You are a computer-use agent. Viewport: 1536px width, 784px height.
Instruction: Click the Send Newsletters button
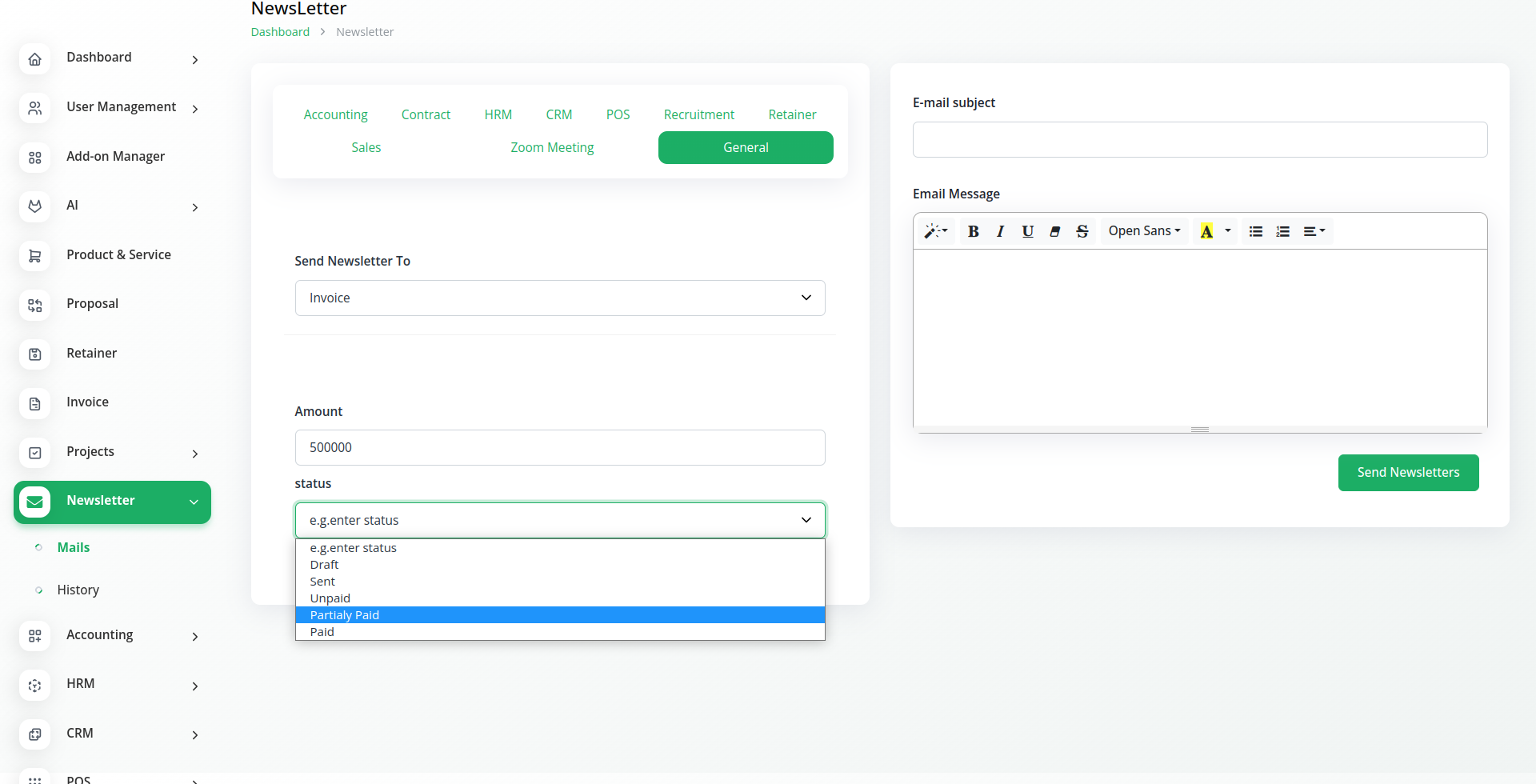point(1407,473)
